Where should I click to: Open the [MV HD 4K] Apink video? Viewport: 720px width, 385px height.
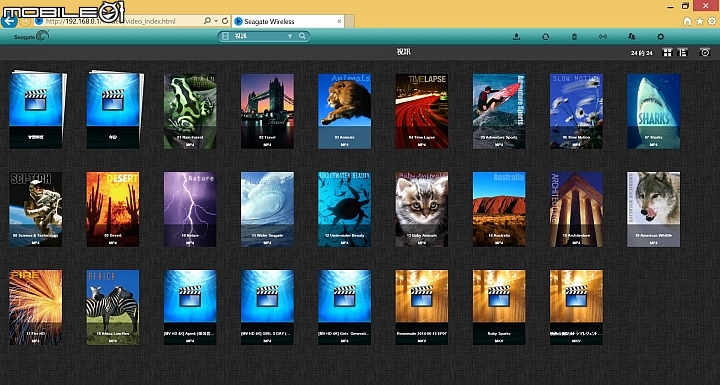190,307
